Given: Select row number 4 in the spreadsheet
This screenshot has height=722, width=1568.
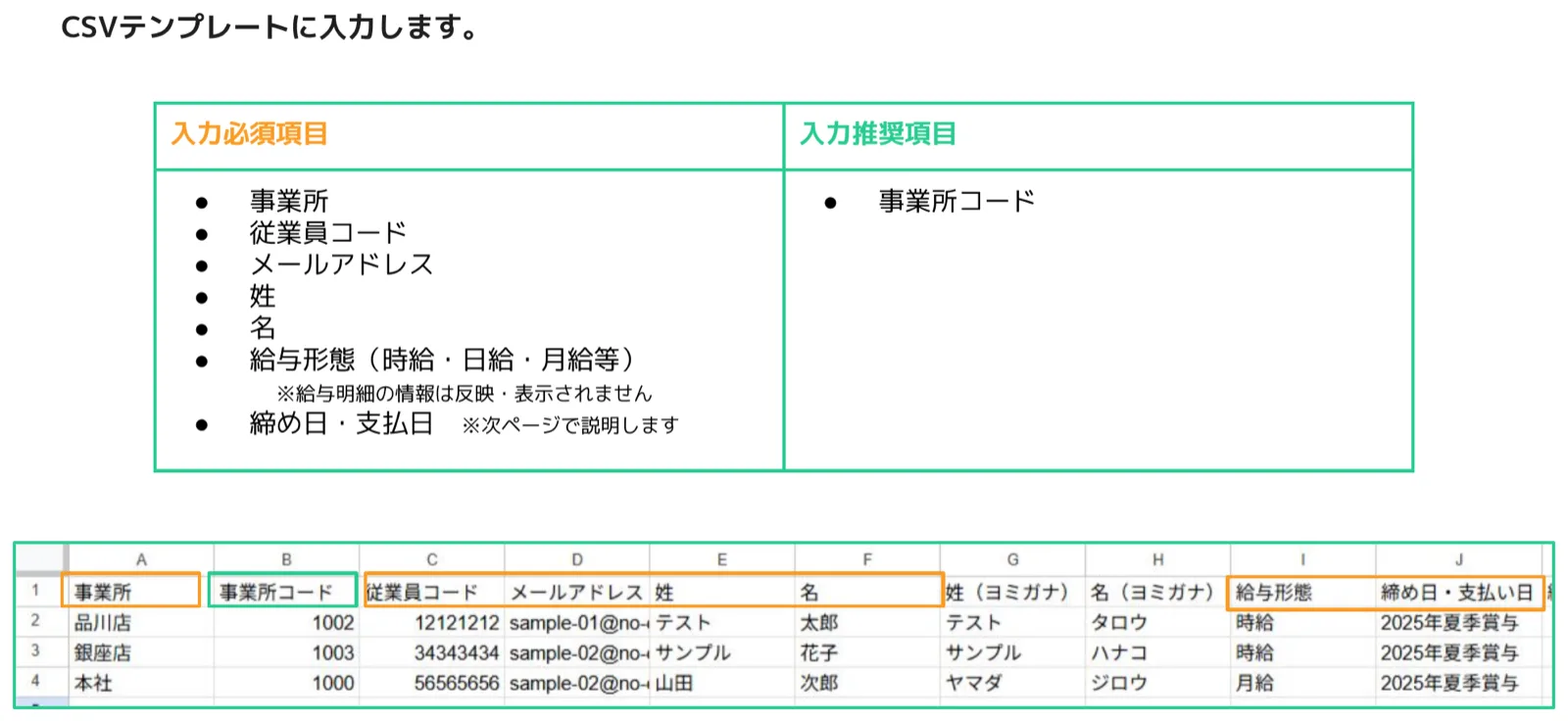Looking at the screenshot, I should tap(36, 682).
